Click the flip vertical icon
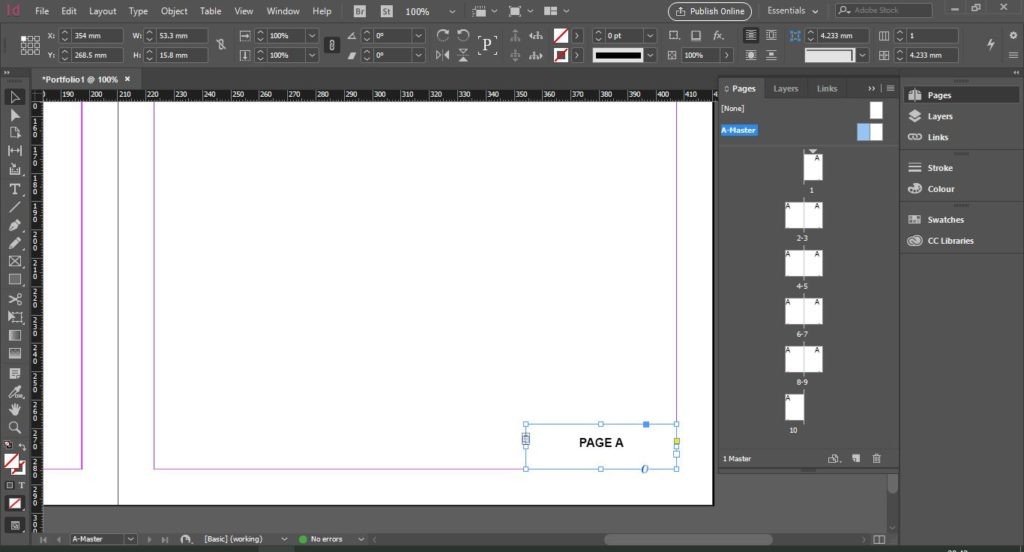The image size is (1024, 552). [x=463, y=56]
